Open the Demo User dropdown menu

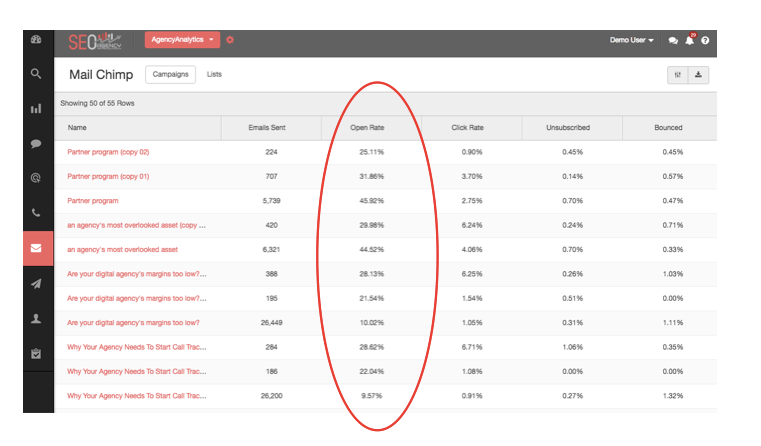click(x=631, y=40)
